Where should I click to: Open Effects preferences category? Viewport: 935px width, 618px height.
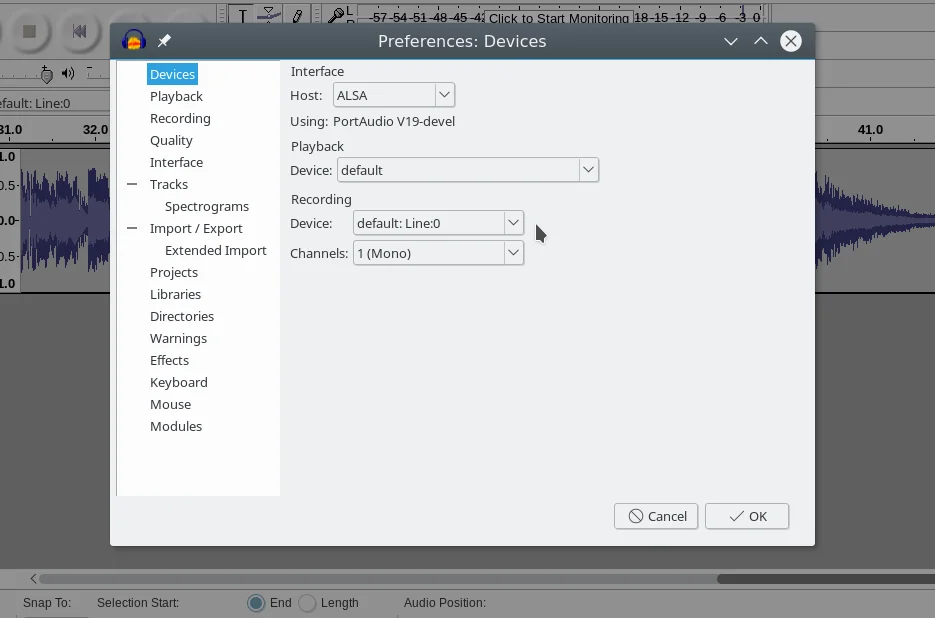tap(169, 361)
